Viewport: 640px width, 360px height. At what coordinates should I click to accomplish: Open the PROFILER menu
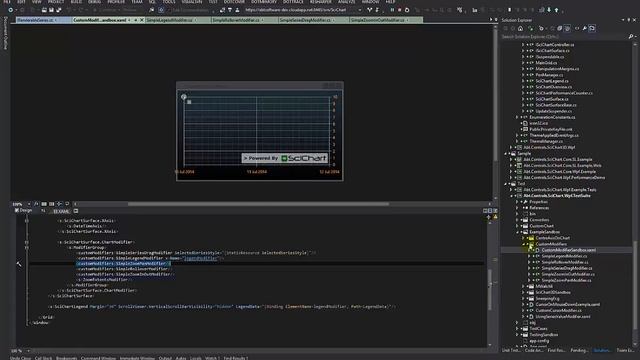(x=116, y=2)
